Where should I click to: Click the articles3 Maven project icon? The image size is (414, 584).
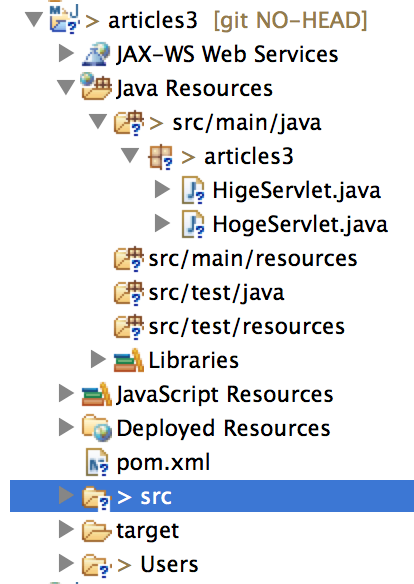[x=65, y=20]
